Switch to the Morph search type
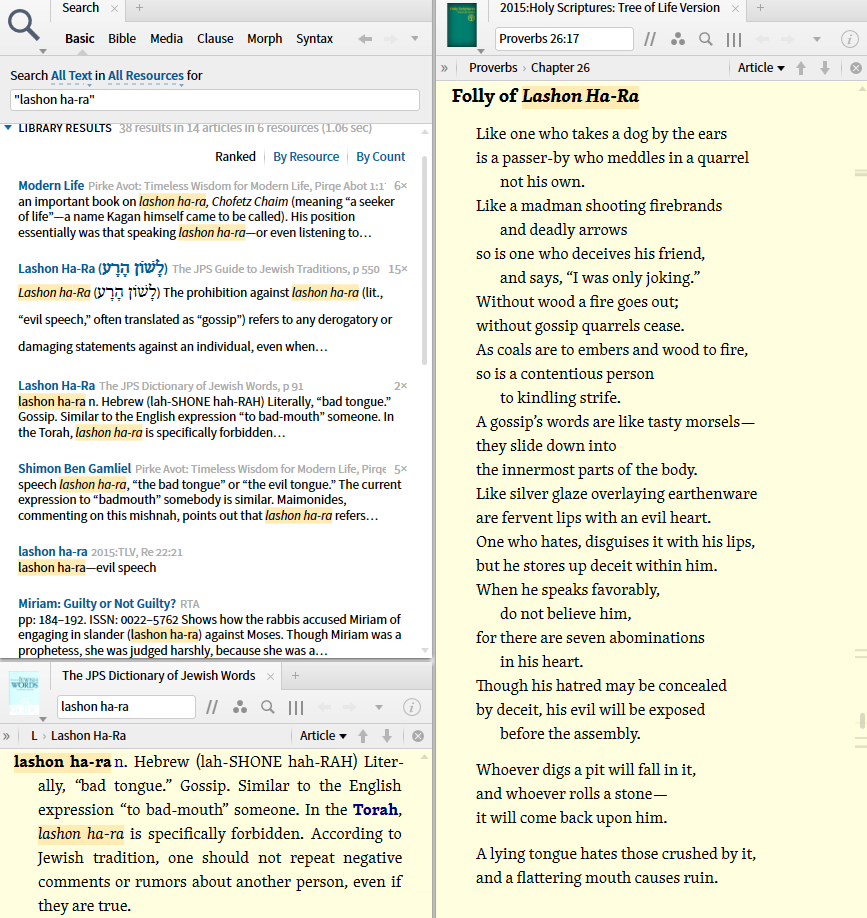The image size is (867, 918). pos(264,39)
